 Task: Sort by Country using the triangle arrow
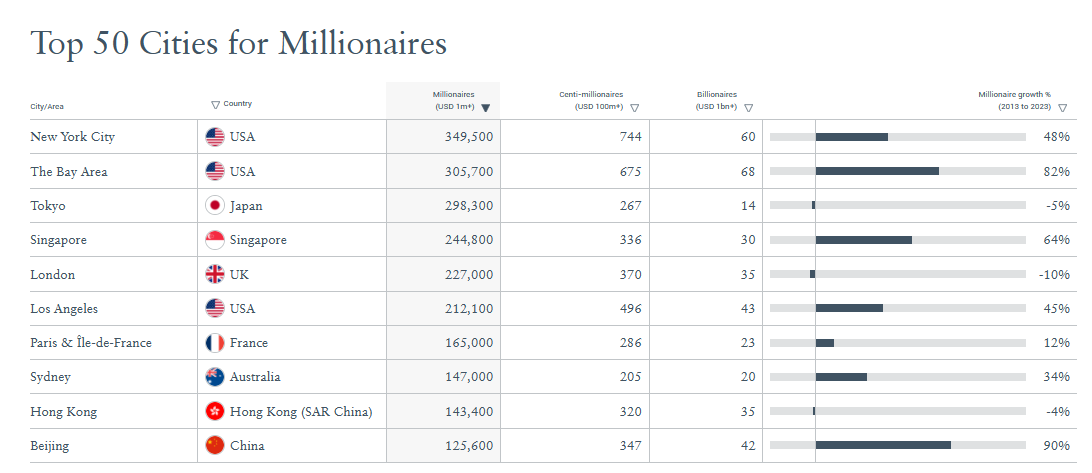[x=215, y=104]
